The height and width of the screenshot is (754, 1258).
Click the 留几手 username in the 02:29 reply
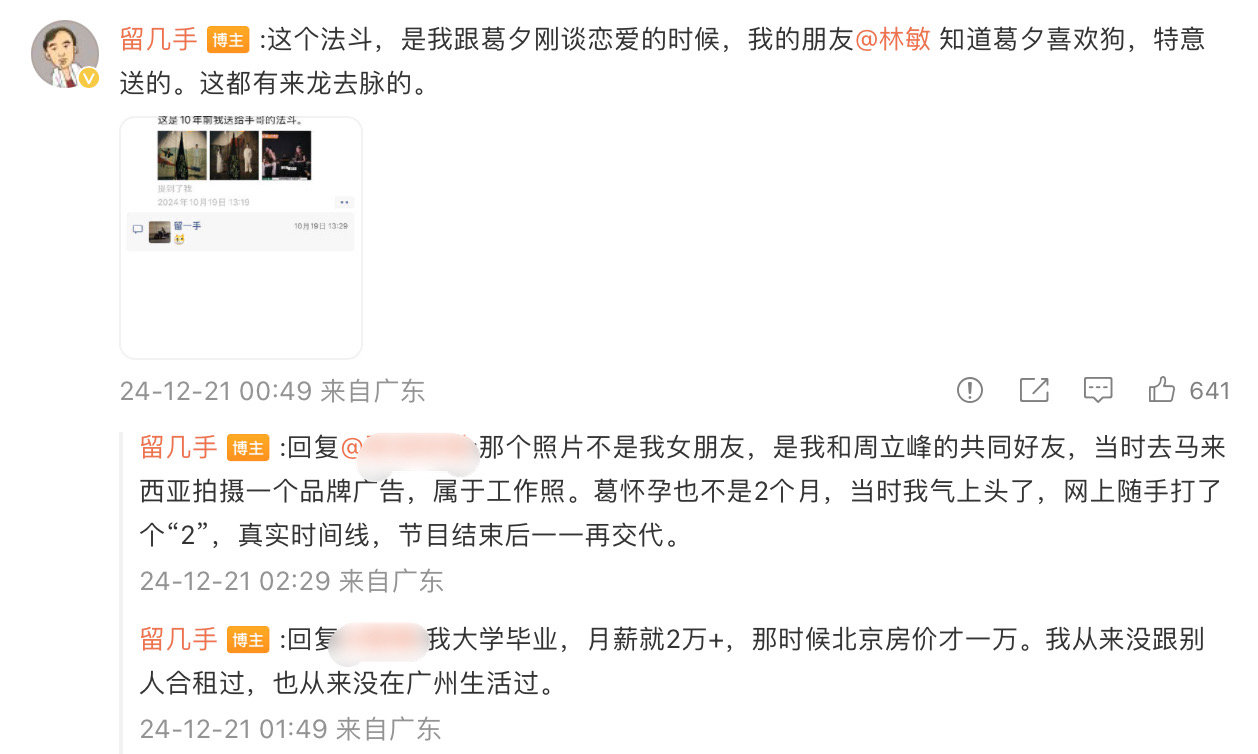pyautogui.click(x=179, y=448)
